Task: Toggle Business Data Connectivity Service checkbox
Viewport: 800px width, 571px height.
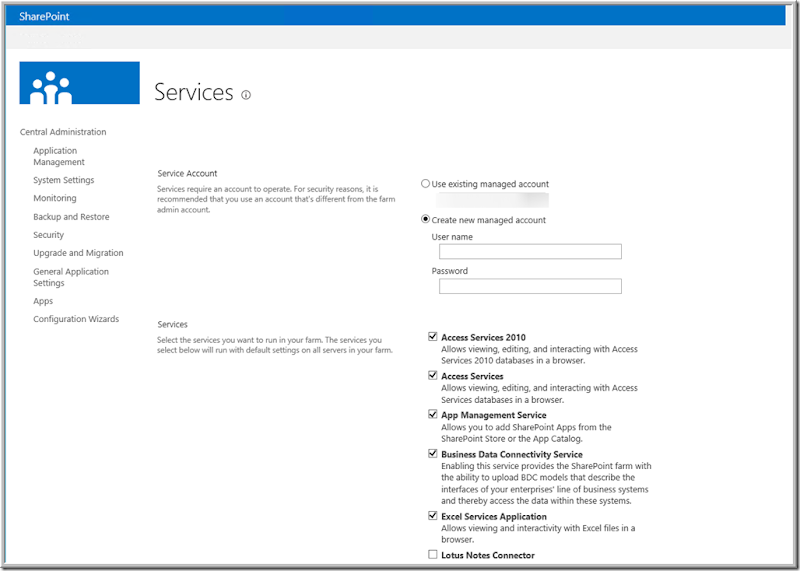Action: tap(433, 453)
